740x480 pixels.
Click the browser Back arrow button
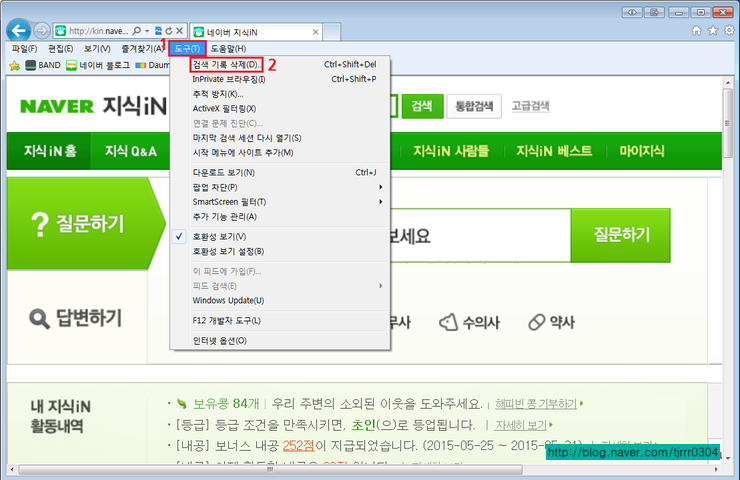[19, 31]
